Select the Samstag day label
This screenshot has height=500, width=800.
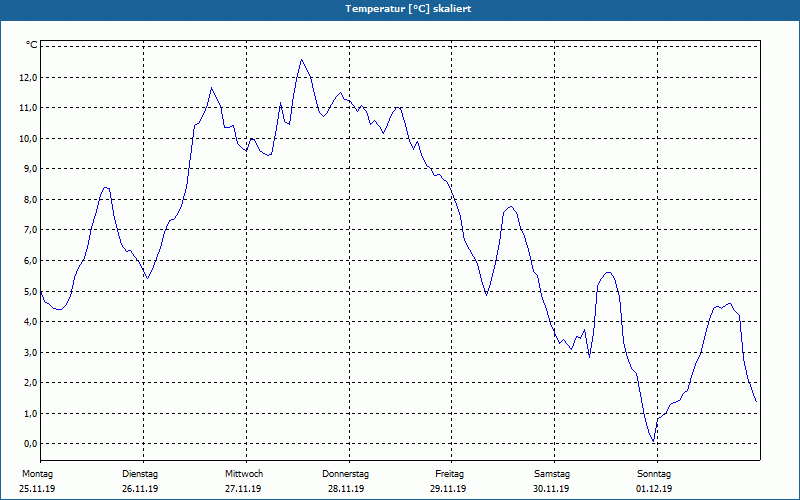pos(552,474)
